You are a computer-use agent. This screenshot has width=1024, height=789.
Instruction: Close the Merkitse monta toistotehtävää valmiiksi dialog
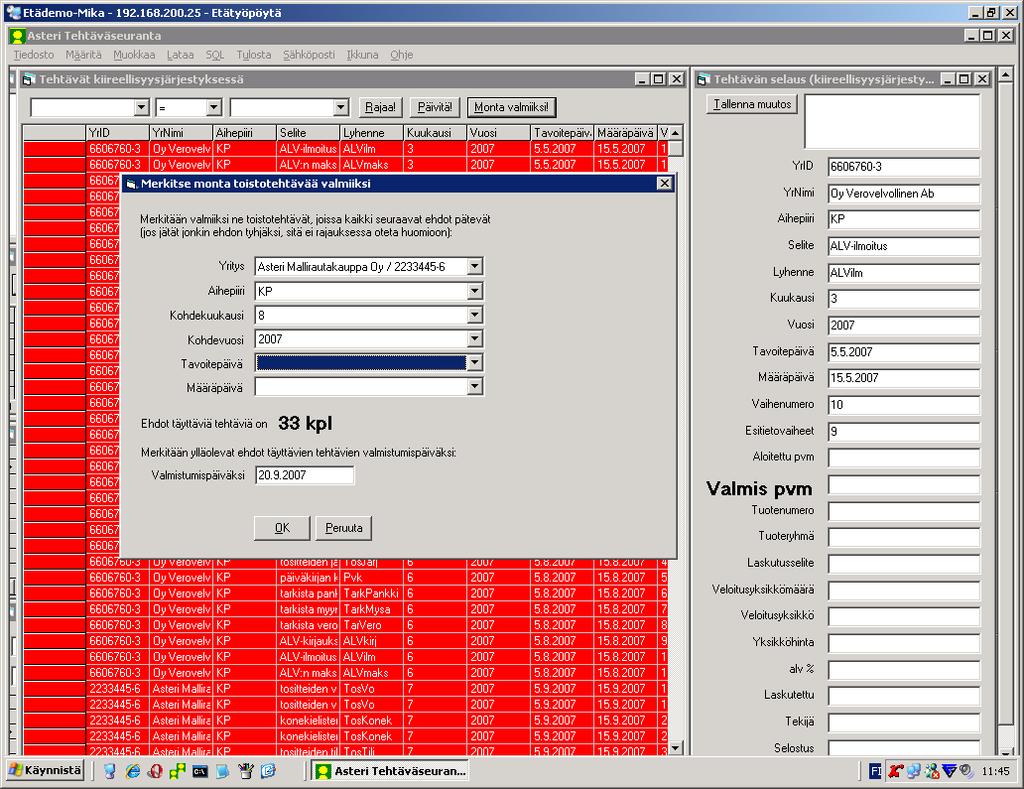pos(664,184)
